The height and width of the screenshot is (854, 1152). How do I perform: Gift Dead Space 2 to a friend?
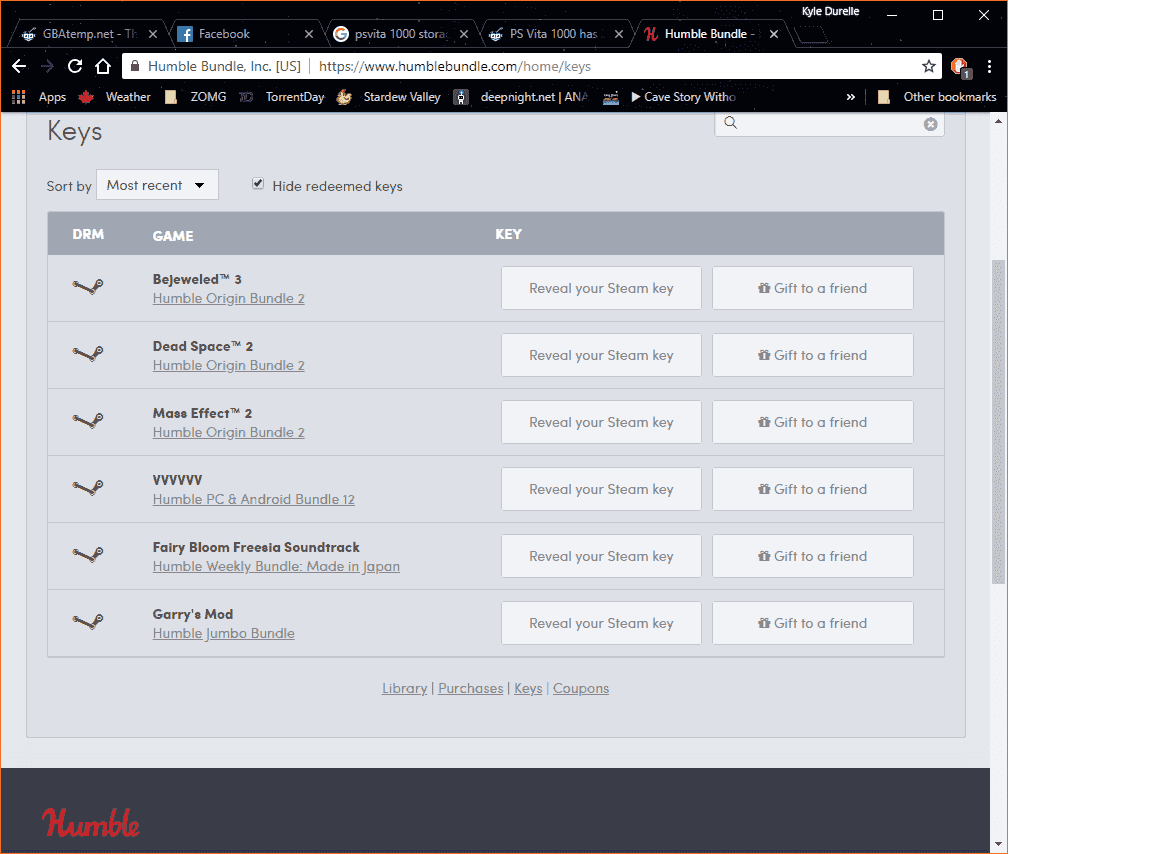(813, 355)
